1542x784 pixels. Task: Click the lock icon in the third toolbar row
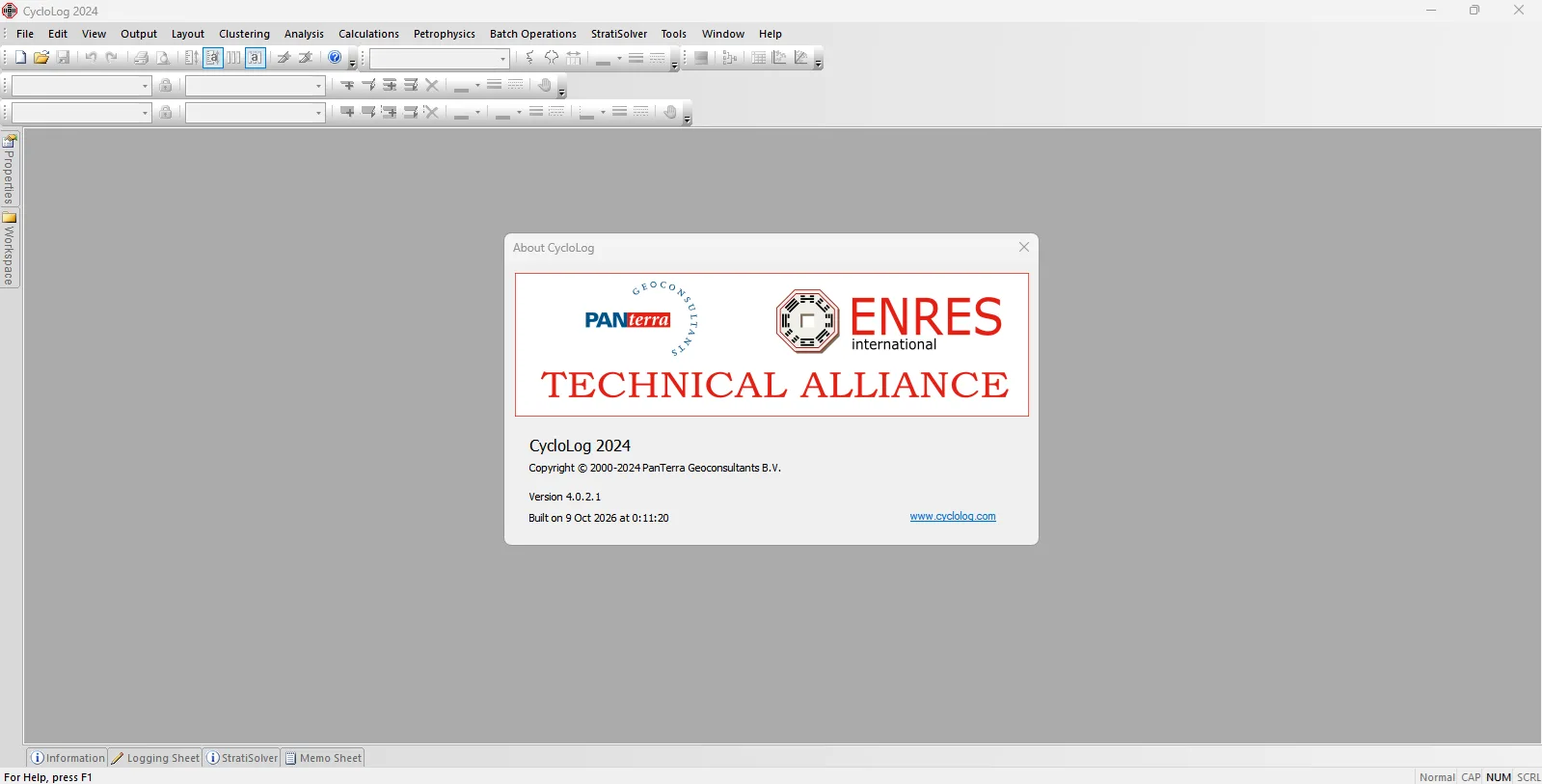coord(166,113)
